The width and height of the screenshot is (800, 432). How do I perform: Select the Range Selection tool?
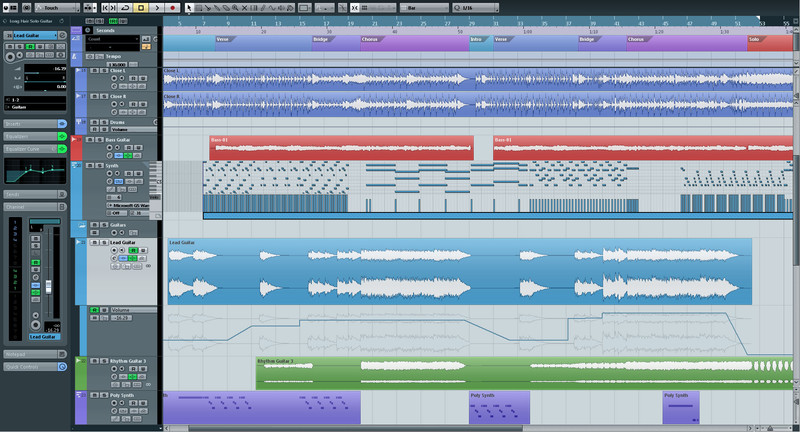click(x=201, y=8)
